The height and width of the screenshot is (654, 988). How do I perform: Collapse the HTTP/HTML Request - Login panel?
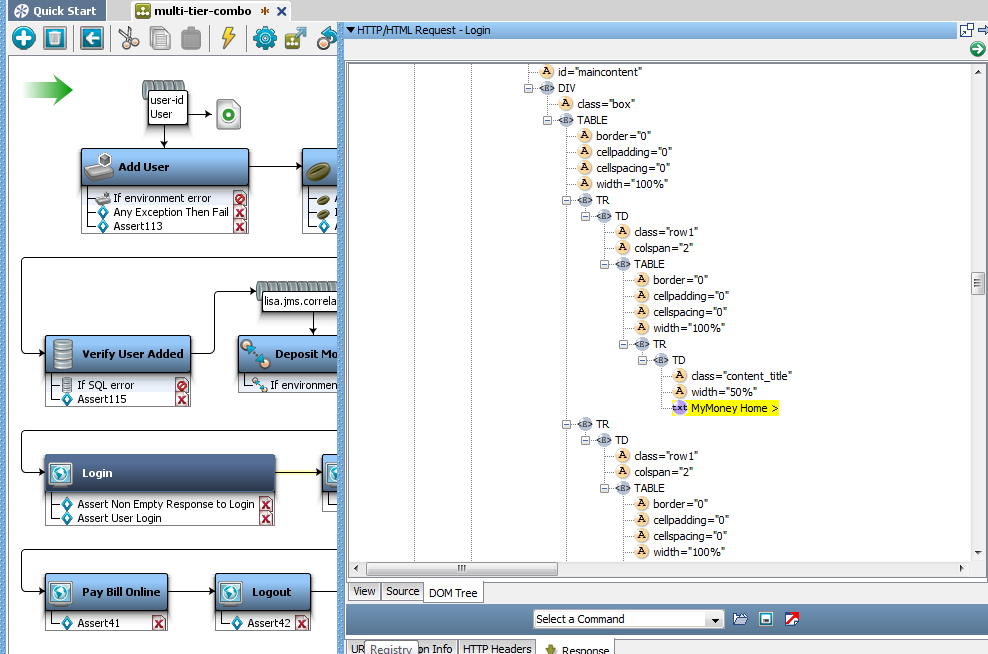tap(350, 30)
